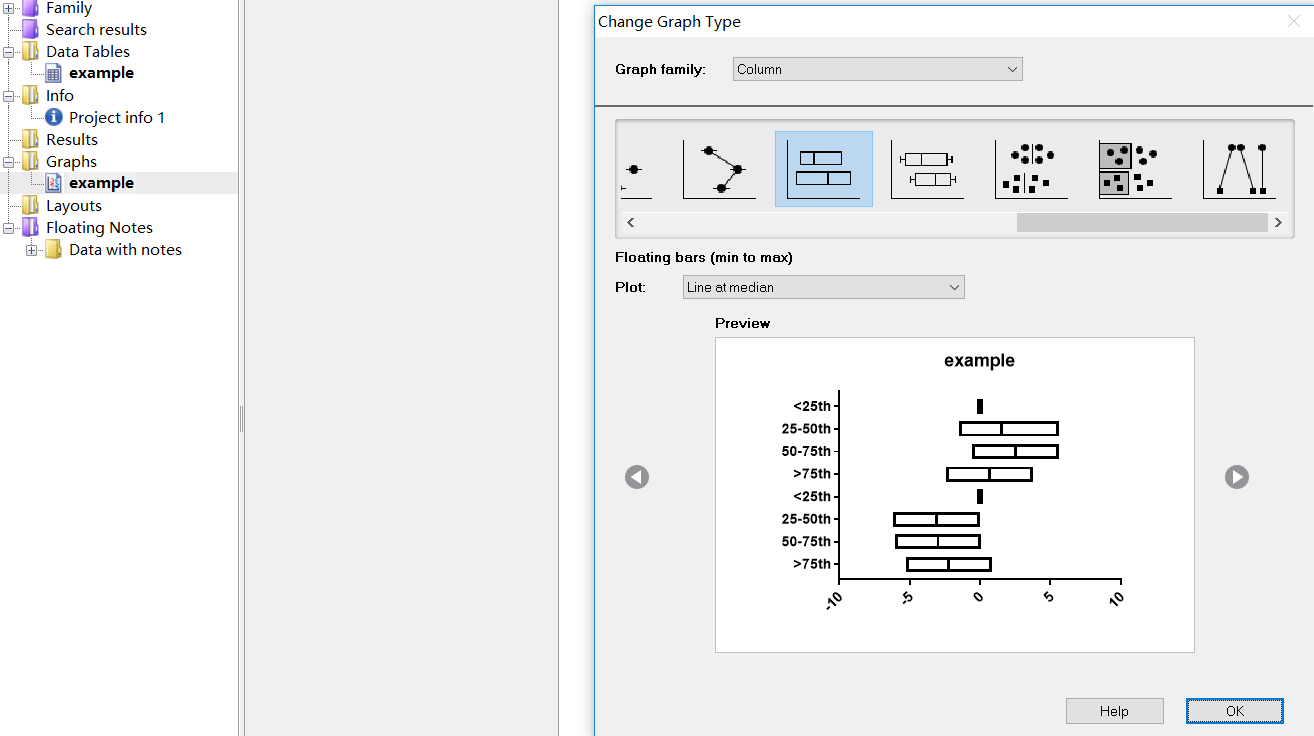Viewport: 1314px width, 736px height.
Task: Collapse the Data Tables tree folder
Action: click(x=9, y=52)
